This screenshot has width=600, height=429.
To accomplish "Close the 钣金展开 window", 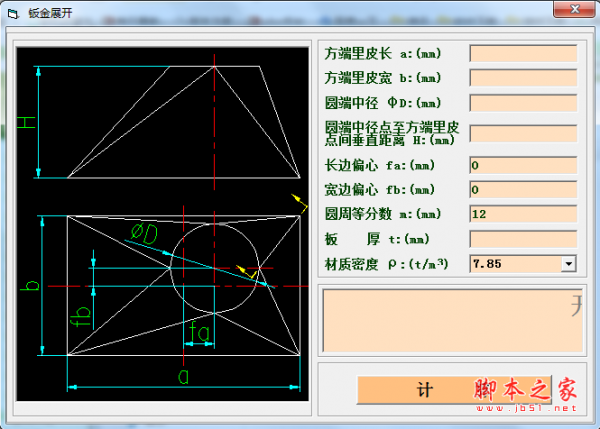I will coord(574,9).
